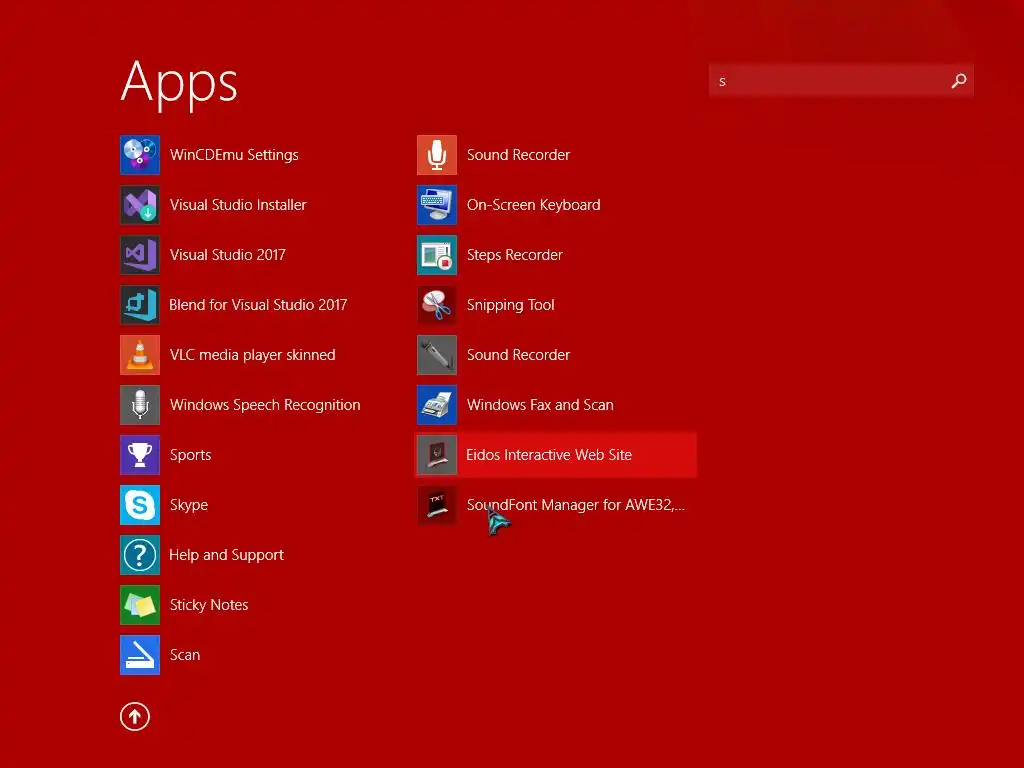
Task: Open the orange Sound Recorder microphone icon
Action: [437, 155]
